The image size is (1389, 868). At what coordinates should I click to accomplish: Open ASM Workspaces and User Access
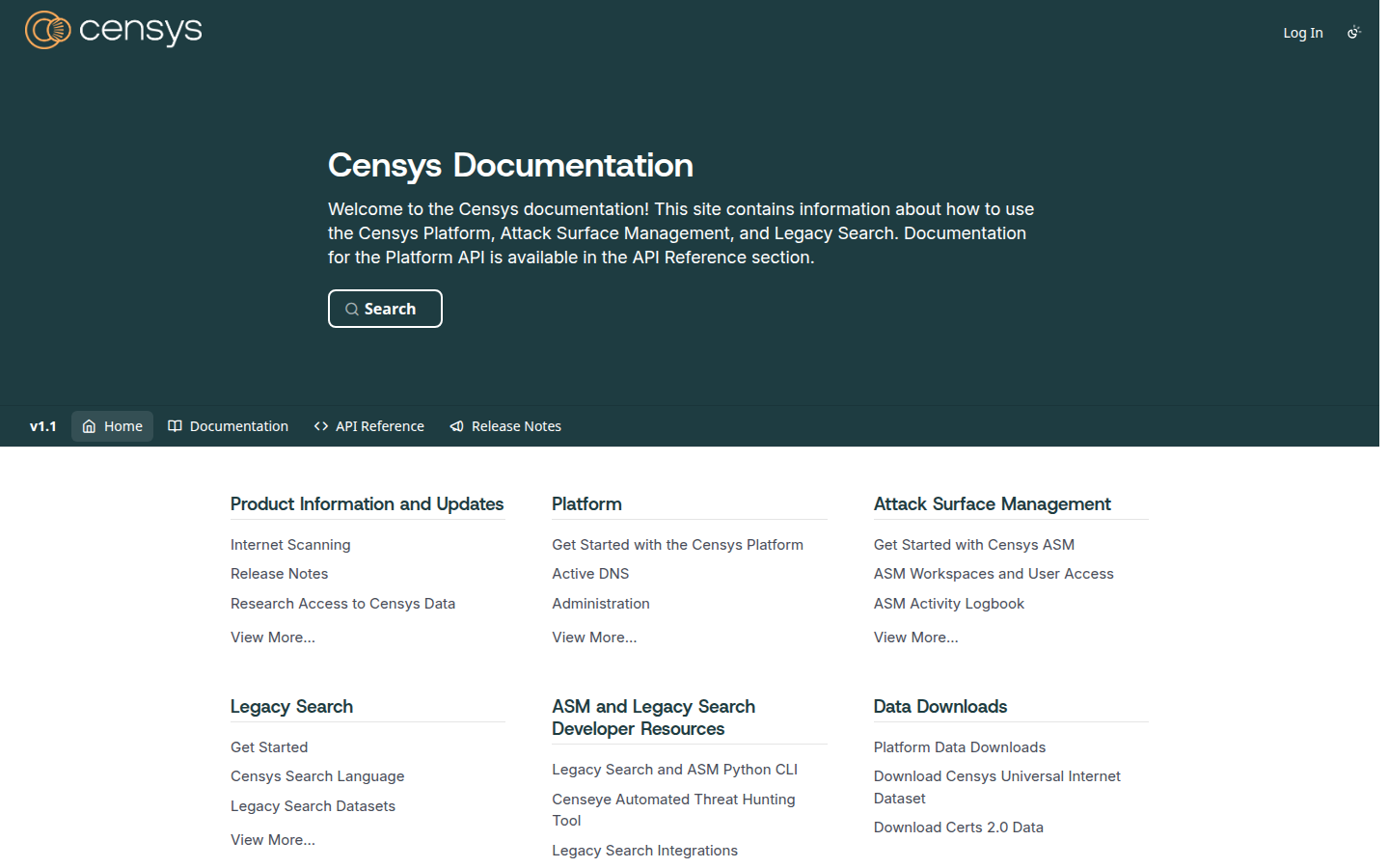(994, 574)
